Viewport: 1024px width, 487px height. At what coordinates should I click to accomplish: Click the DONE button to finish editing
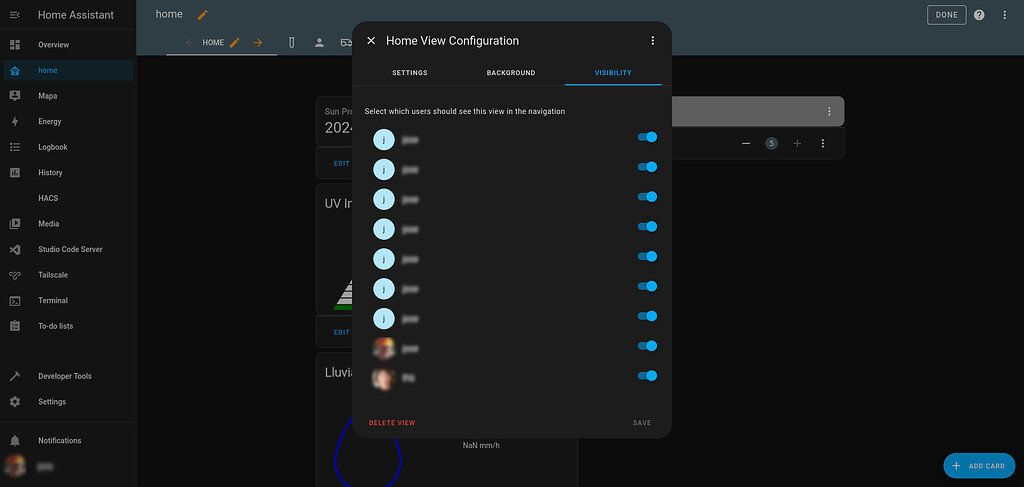pos(946,15)
